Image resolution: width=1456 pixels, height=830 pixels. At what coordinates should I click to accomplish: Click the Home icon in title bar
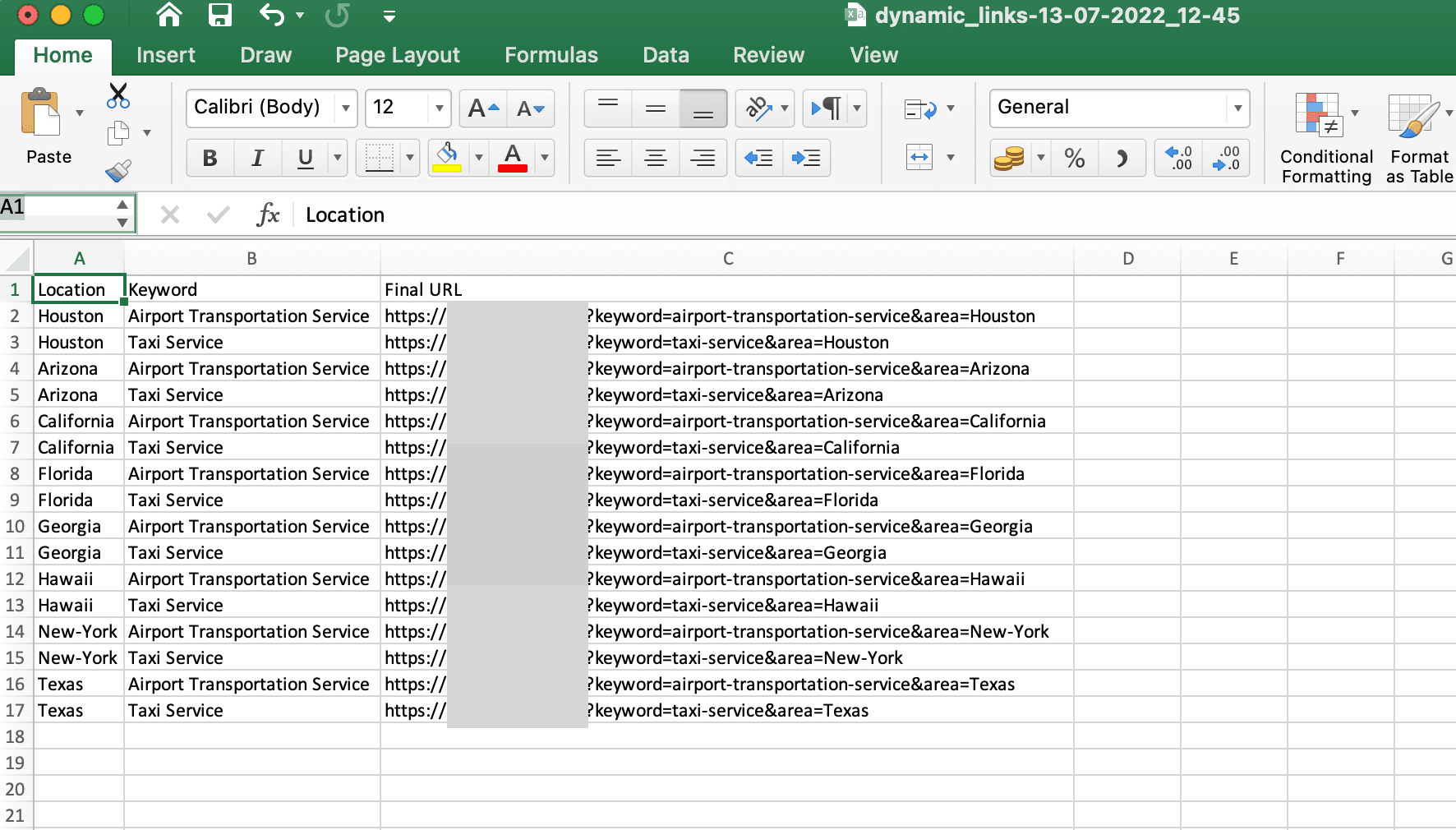coord(169,15)
